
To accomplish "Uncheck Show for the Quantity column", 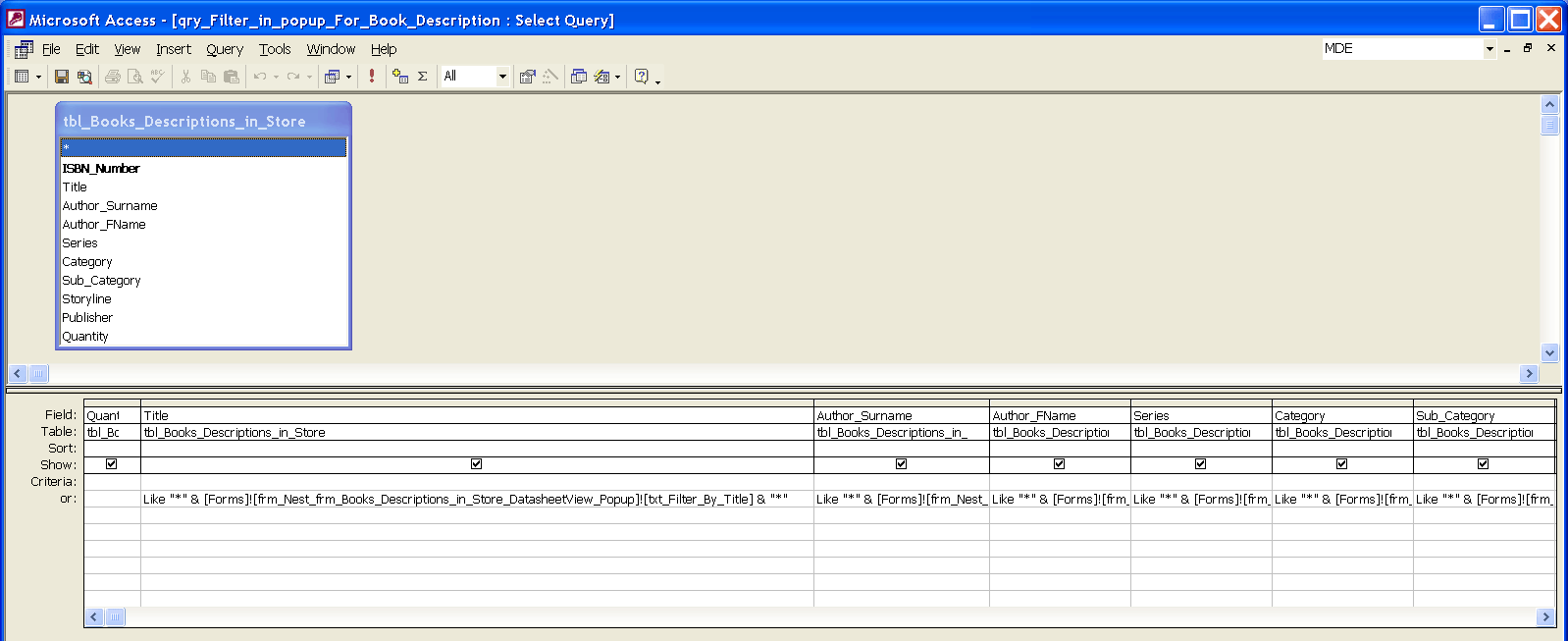I will [x=111, y=464].
